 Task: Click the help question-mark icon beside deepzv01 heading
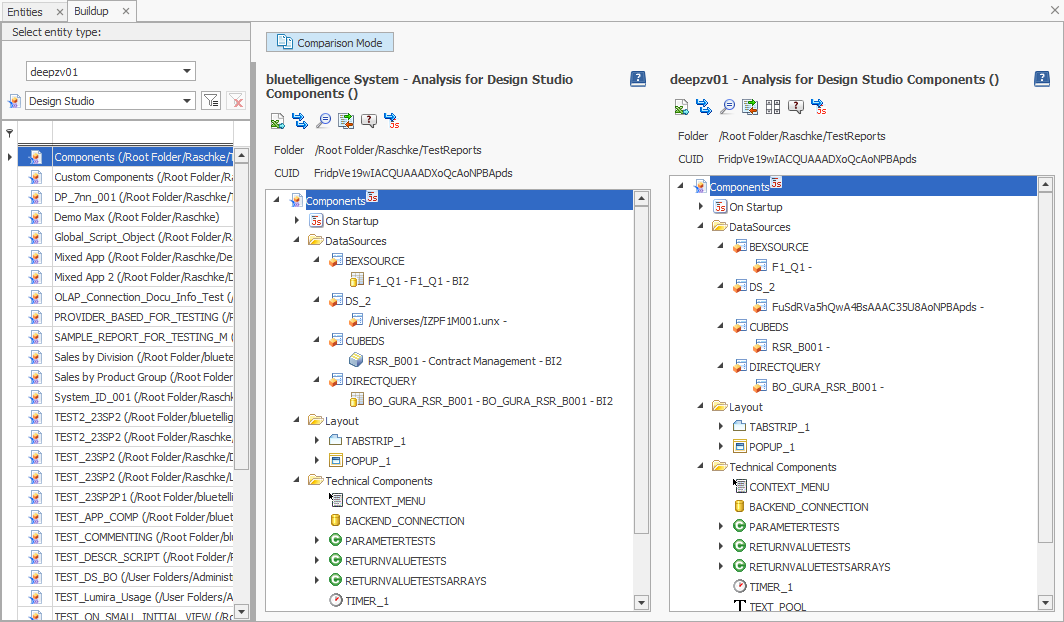coord(1042,79)
